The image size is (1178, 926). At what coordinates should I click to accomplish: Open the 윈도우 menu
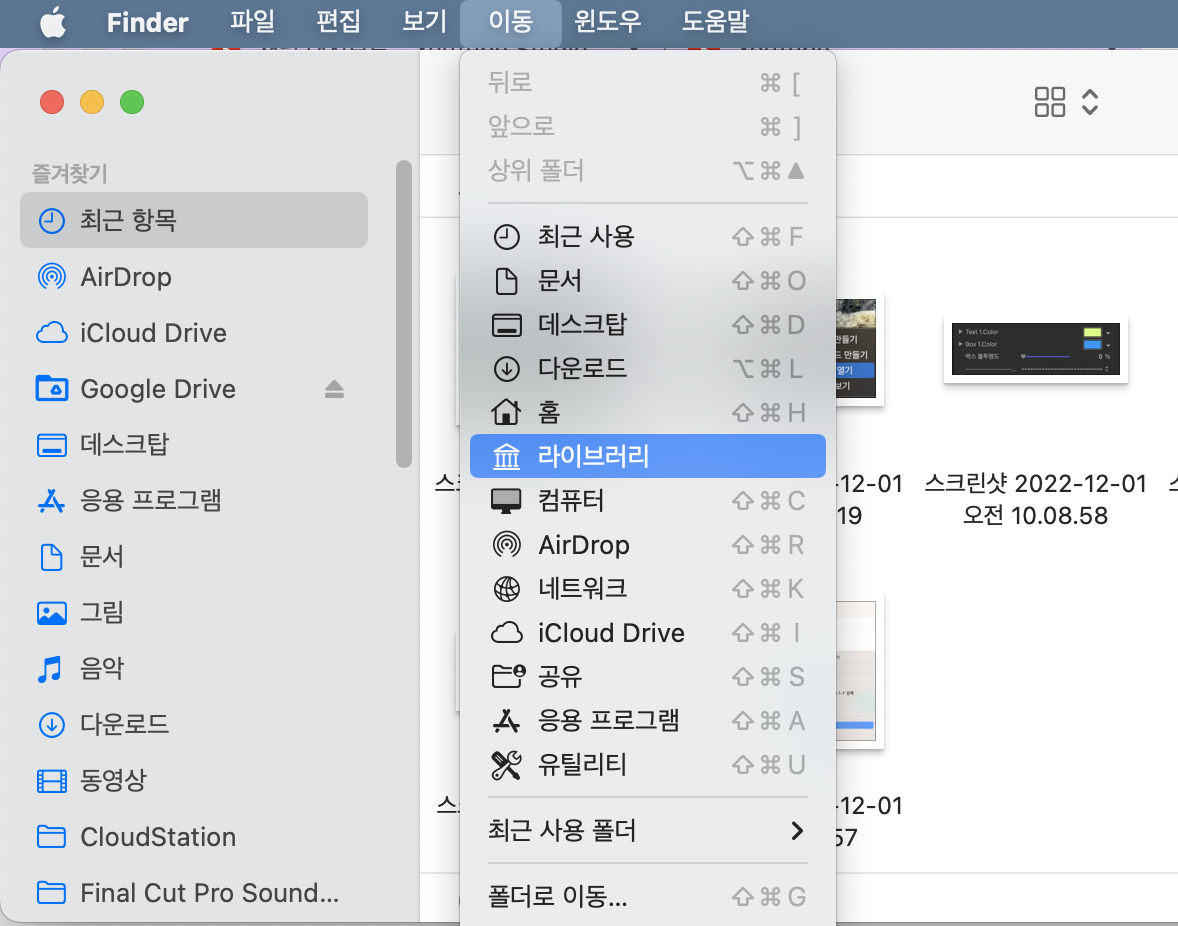(608, 22)
